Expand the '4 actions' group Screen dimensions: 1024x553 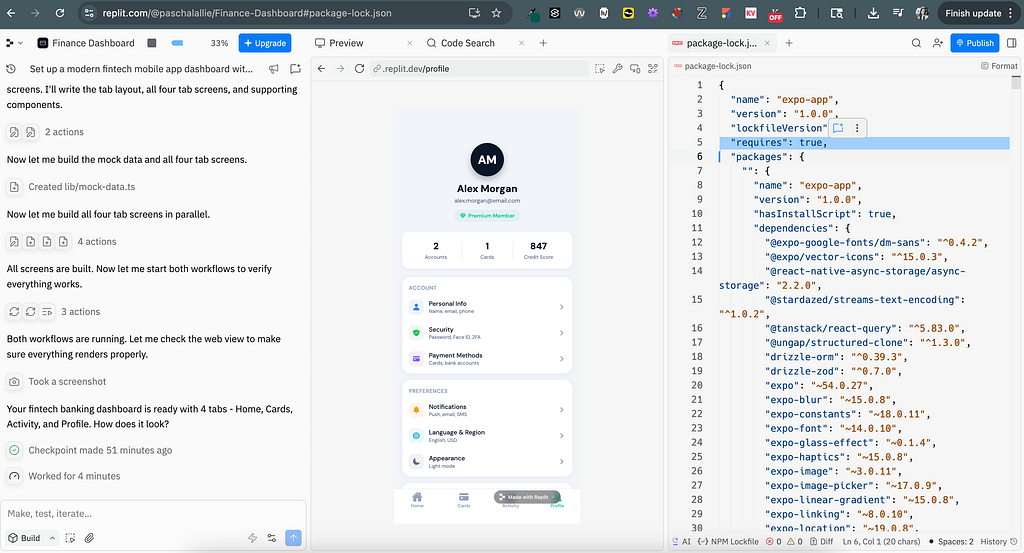click(61, 242)
